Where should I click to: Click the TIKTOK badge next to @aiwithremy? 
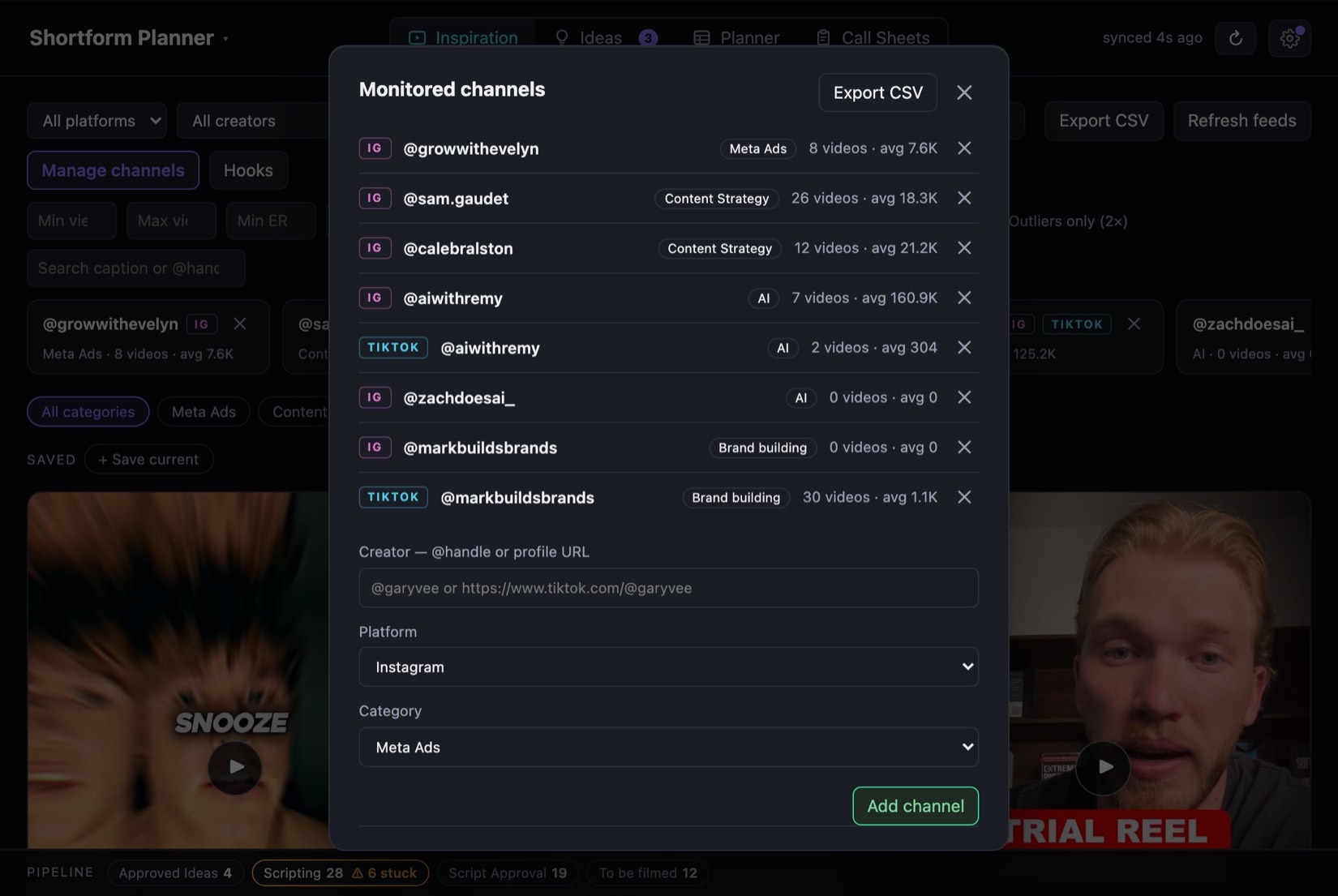[x=393, y=347]
